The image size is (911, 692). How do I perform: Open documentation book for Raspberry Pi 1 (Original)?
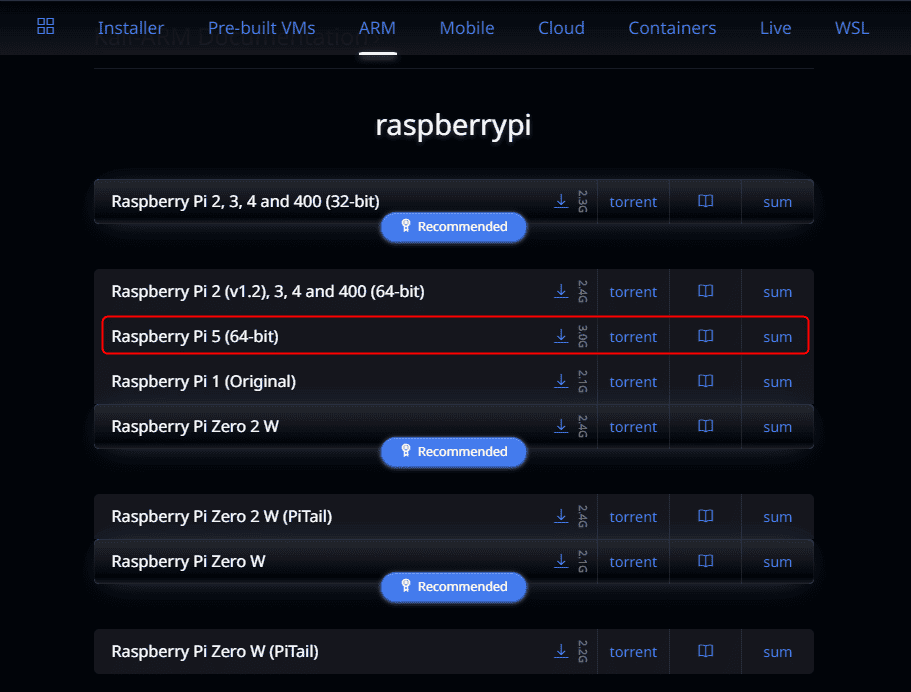pyautogui.click(x=705, y=381)
